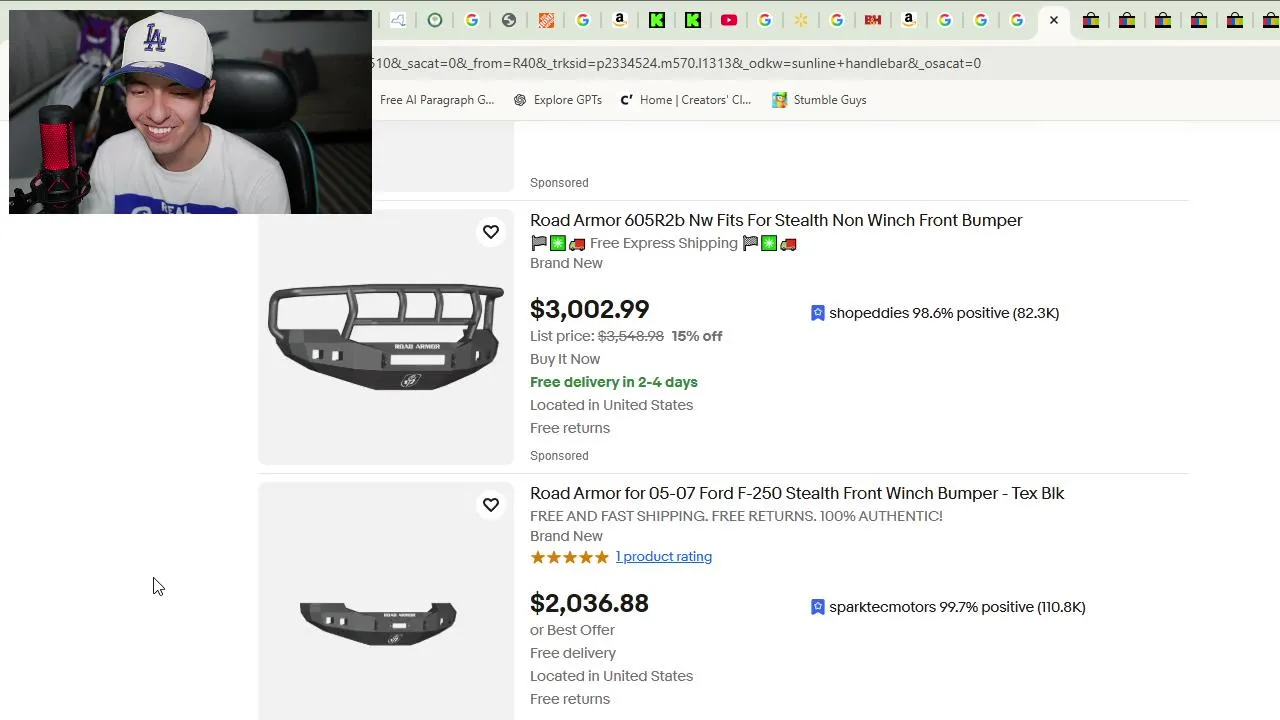Image resolution: width=1280 pixels, height=720 pixels.
Task: Open the Walmart browser tab
Action: point(801,20)
